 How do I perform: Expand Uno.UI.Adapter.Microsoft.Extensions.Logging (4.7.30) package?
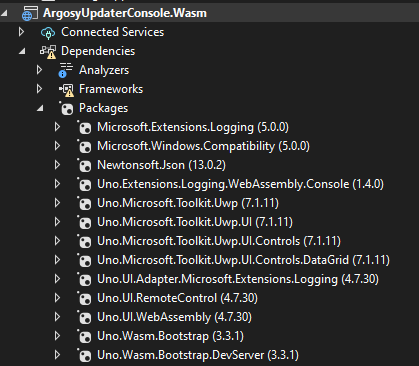[57, 279]
